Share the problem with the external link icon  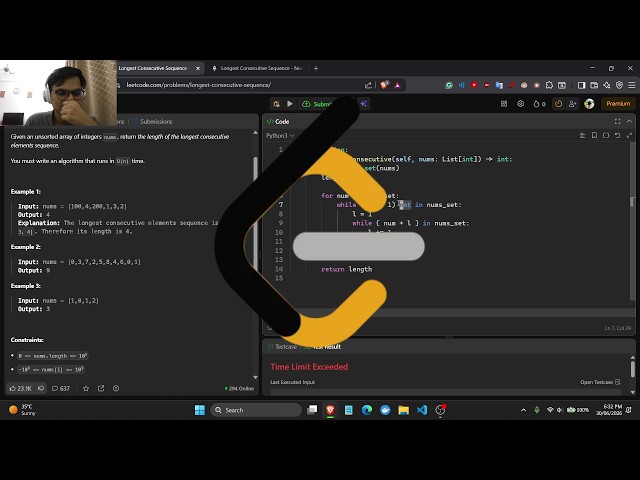pos(101,388)
